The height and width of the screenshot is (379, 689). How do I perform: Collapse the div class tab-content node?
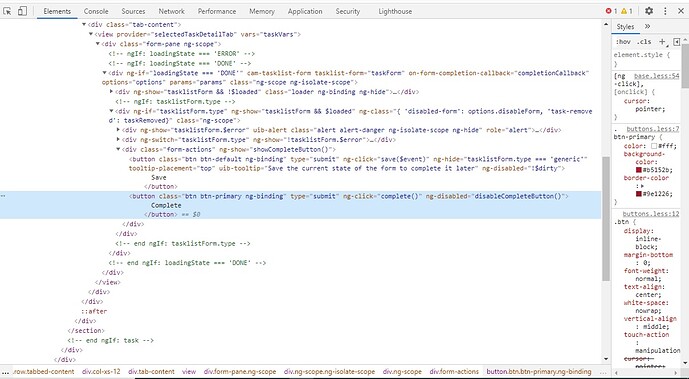pos(84,25)
